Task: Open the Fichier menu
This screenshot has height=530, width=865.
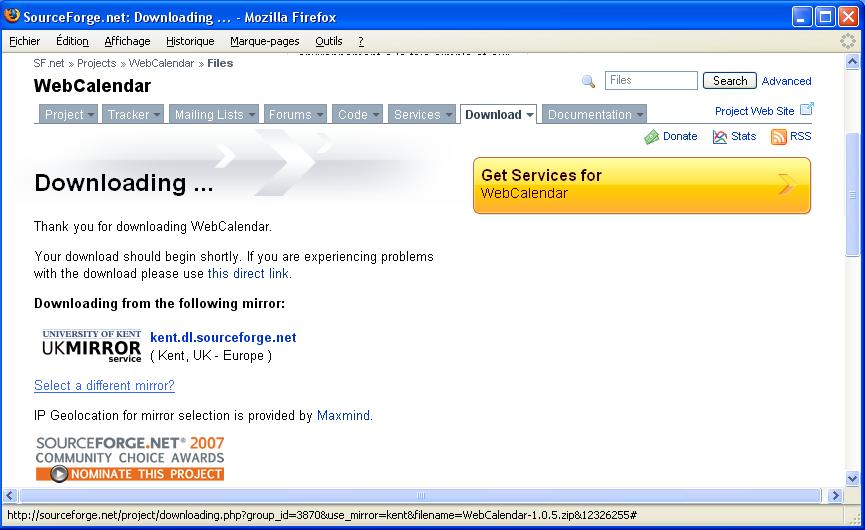Action: coord(25,41)
